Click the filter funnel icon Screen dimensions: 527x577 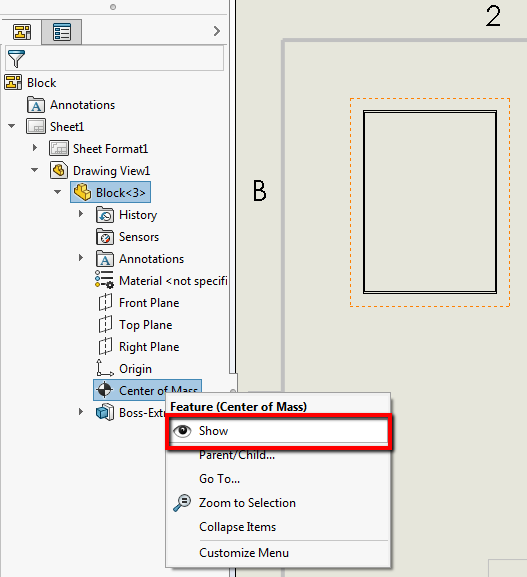(16, 59)
